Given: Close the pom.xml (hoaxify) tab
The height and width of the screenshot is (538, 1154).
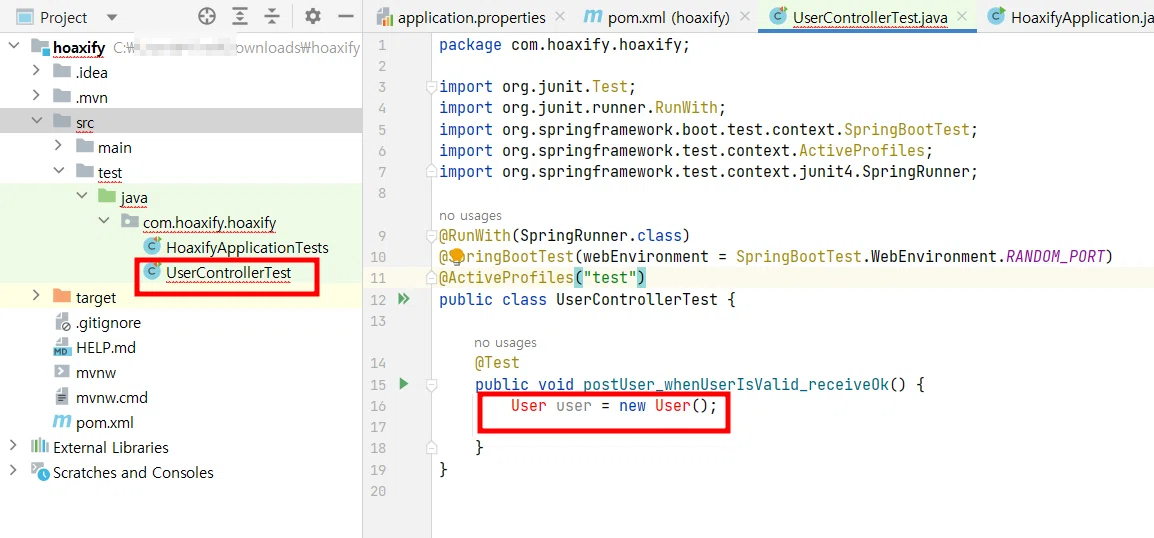Looking at the screenshot, I should tap(745, 16).
